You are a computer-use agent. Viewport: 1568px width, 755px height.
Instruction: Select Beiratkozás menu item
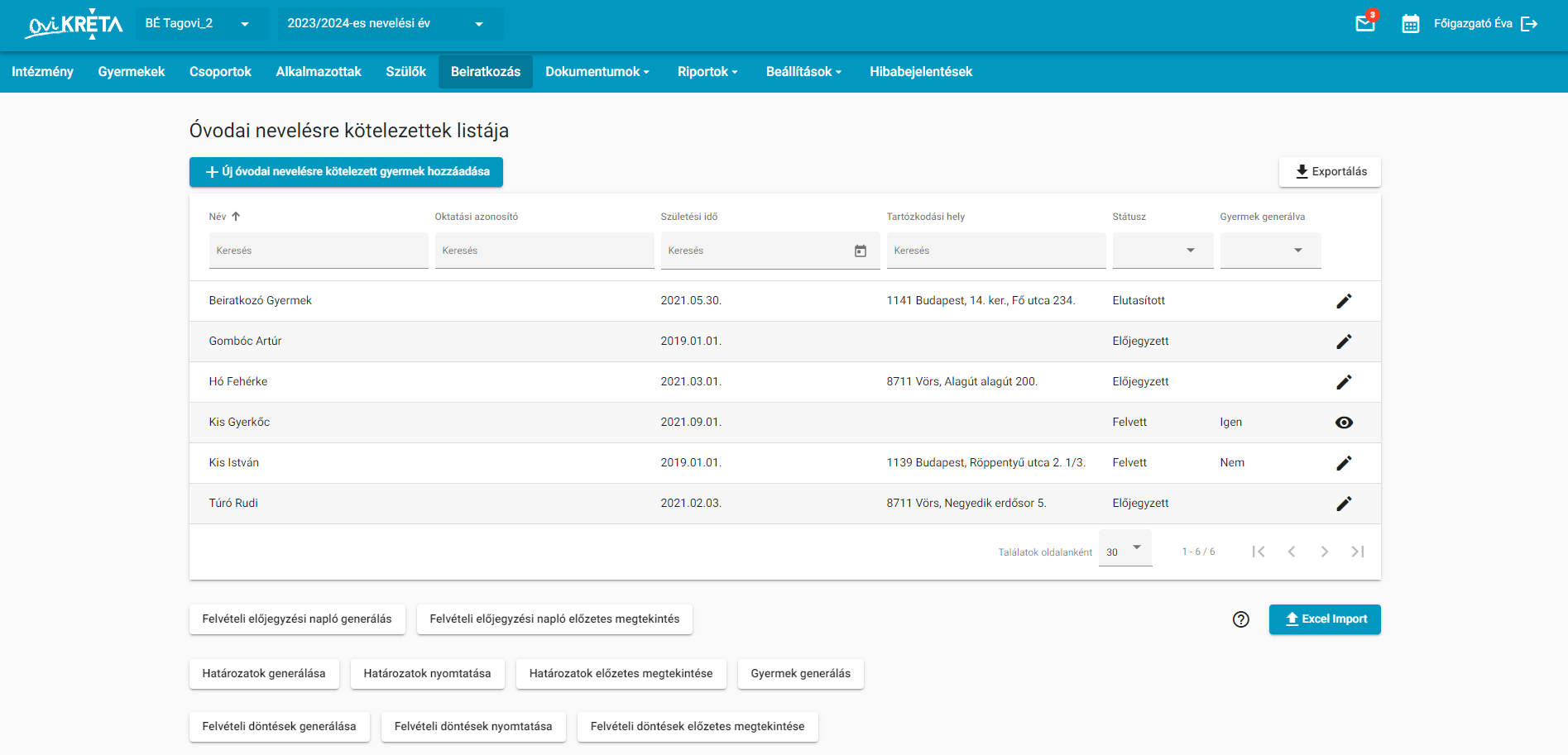point(486,72)
